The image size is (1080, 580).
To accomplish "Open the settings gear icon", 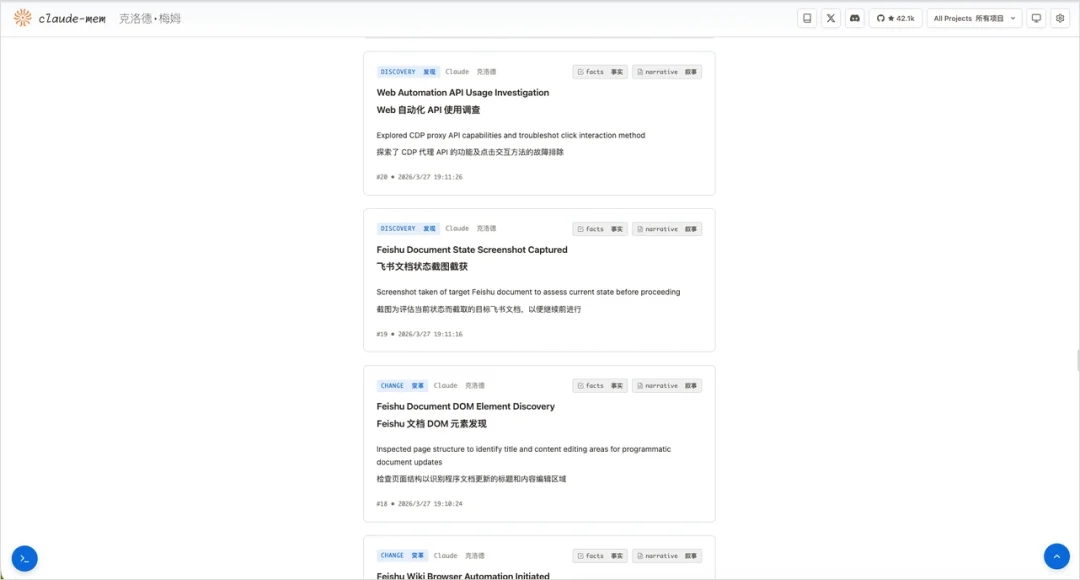I will [x=1060, y=18].
